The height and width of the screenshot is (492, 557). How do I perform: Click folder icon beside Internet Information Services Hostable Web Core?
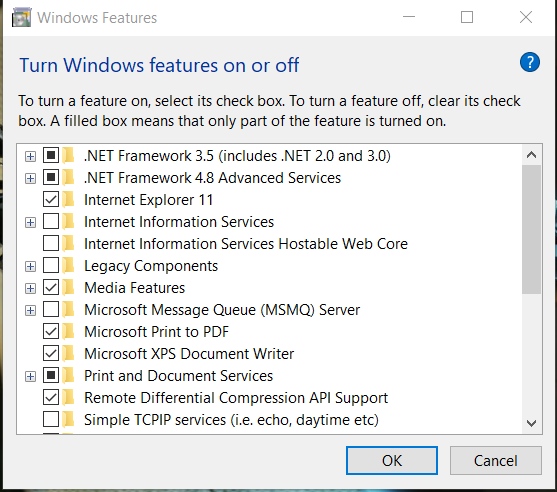[68, 243]
